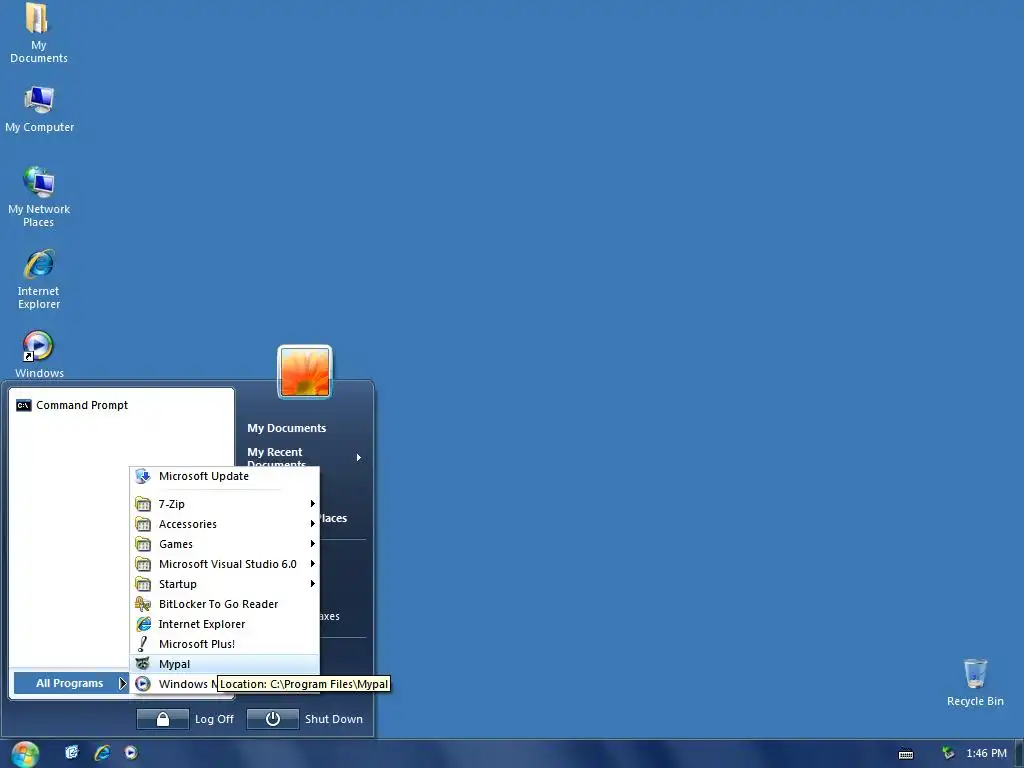This screenshot has height=768, width=1024.
Task: Click the Games folder icon
Action: click(x=143, y=544)
